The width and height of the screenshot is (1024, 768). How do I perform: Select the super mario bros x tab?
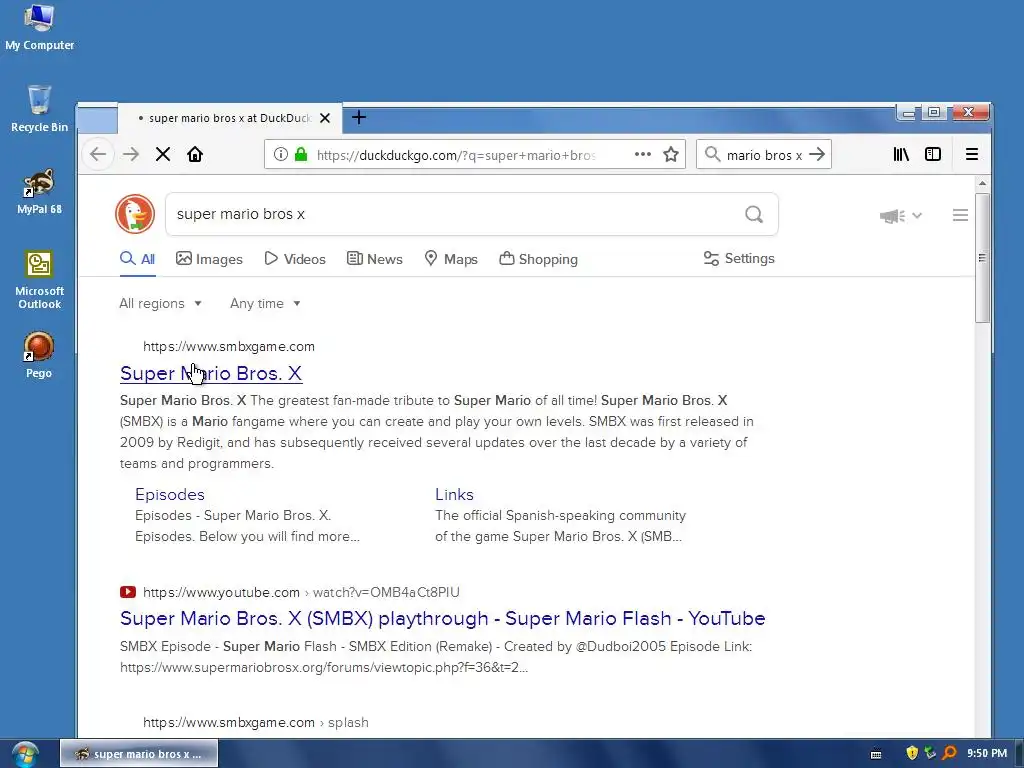pos(229,118)
